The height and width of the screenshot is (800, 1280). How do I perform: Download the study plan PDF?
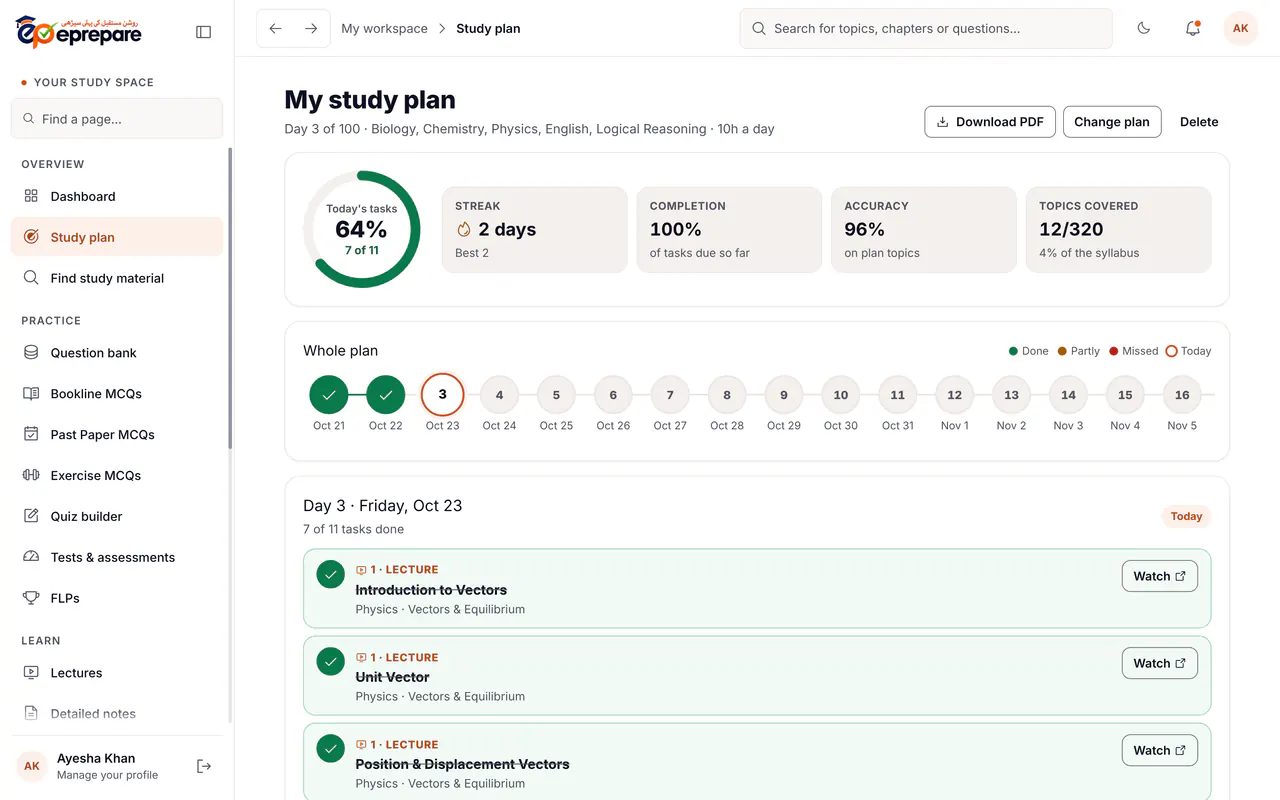(990, 122)
